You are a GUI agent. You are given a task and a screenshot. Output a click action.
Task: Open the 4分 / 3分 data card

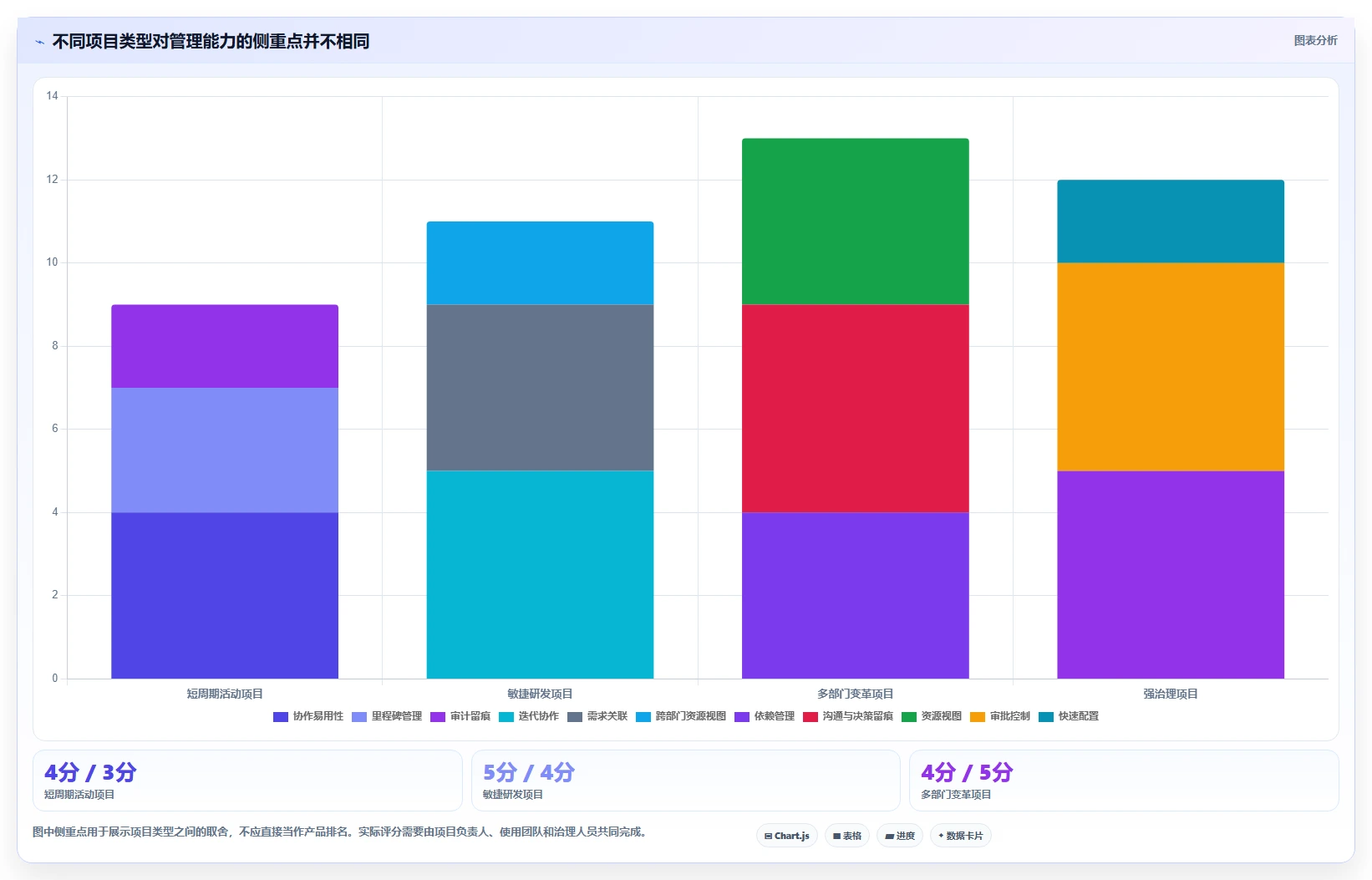pyautogui.click(x=247, y=781)
